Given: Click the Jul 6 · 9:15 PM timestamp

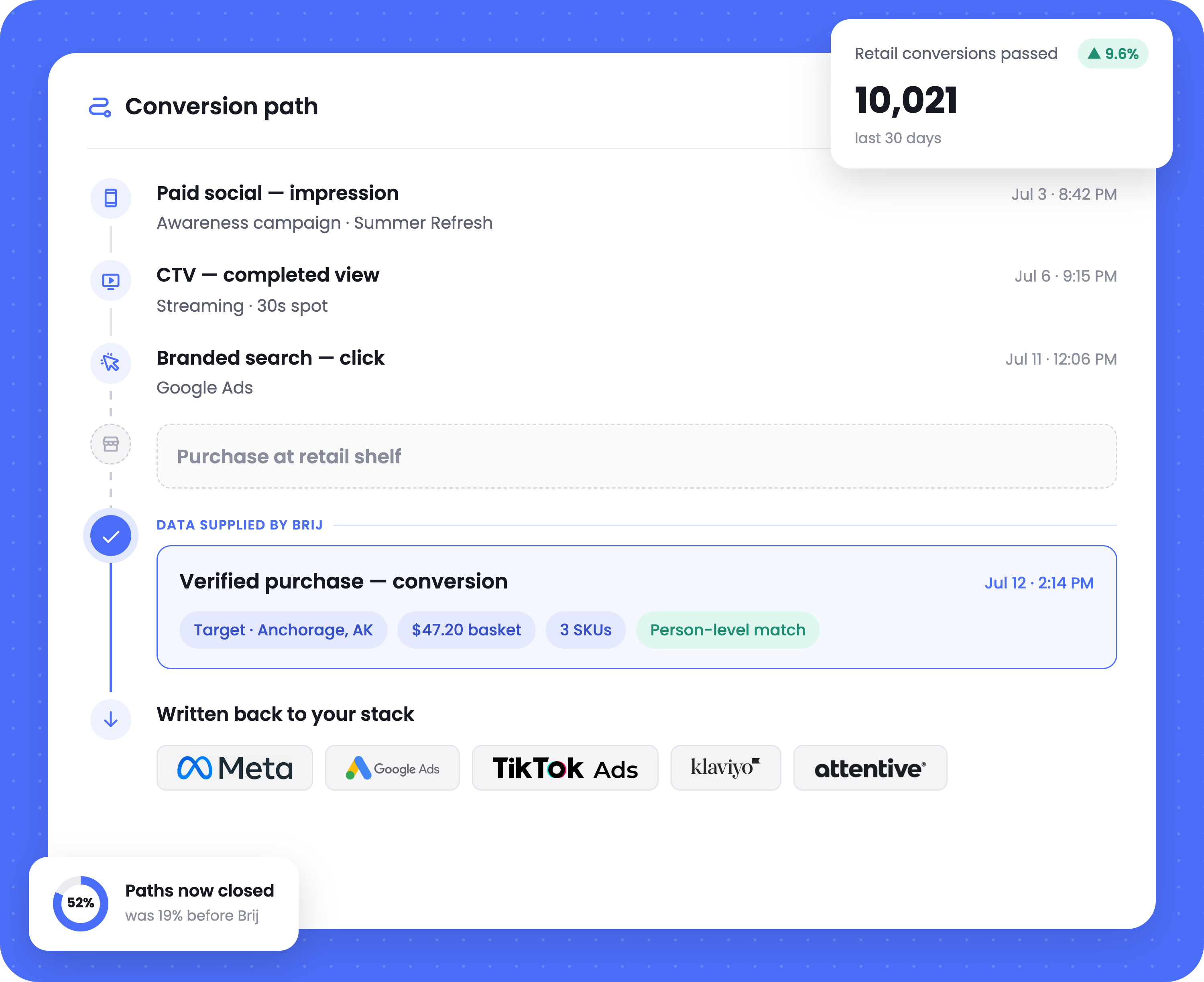Looking at the screenshot, I should tap(1066, 276).
